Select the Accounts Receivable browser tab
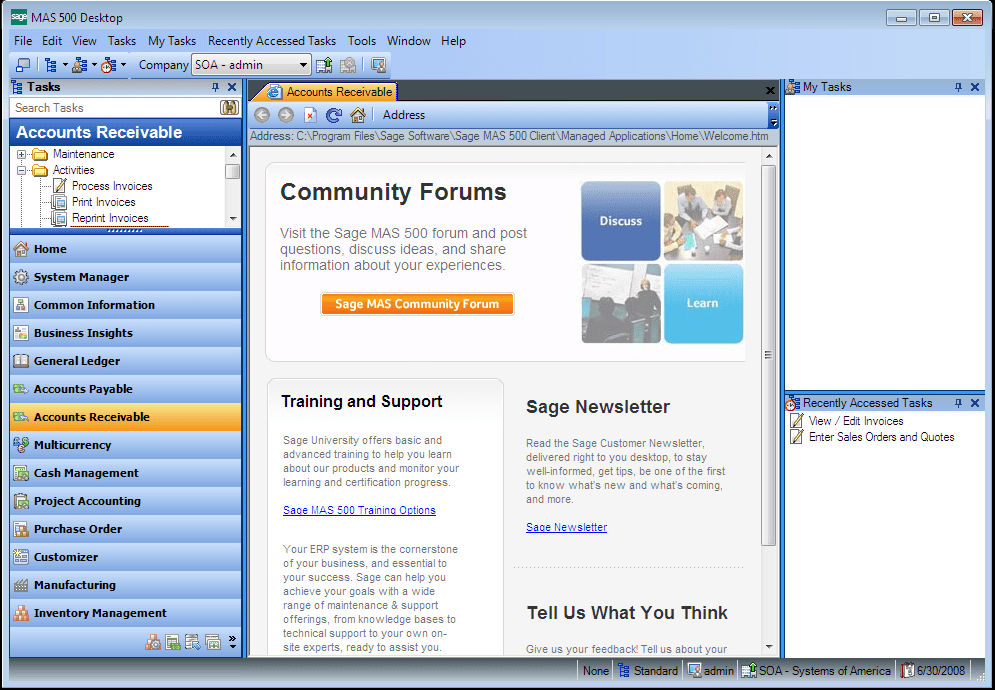Image resolution: width=995 pixels, height=690 pixels. [x=325, y=91]
